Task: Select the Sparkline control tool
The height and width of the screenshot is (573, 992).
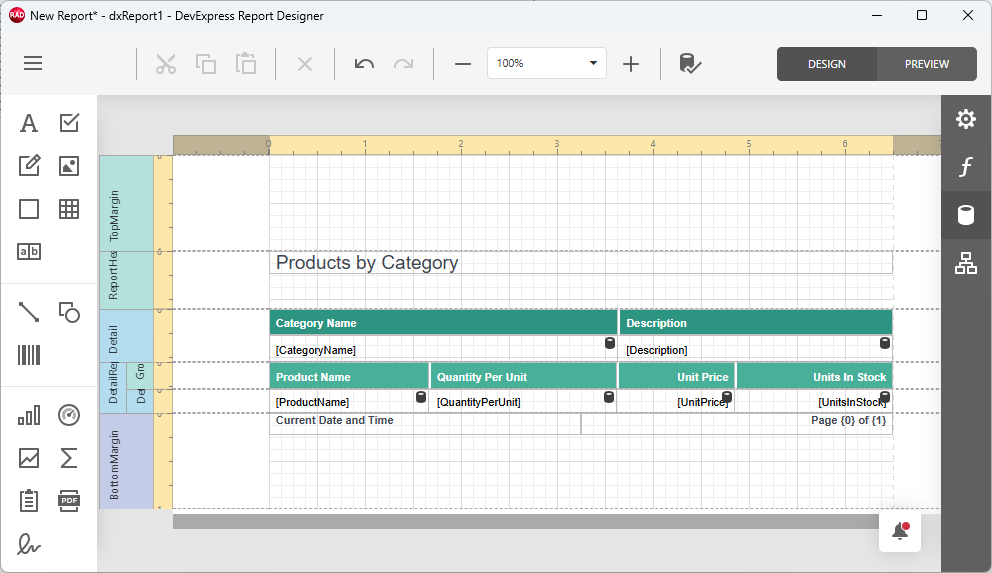Action: point(28,458)
